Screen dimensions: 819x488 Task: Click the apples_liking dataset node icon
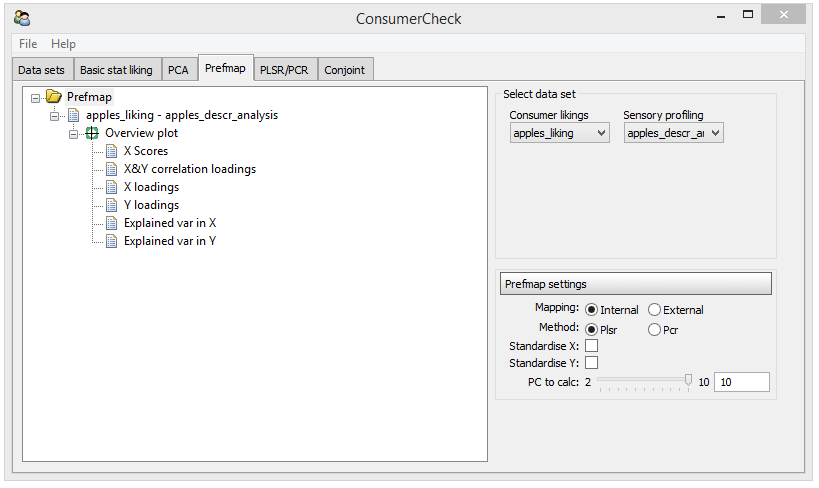(74, 115)
